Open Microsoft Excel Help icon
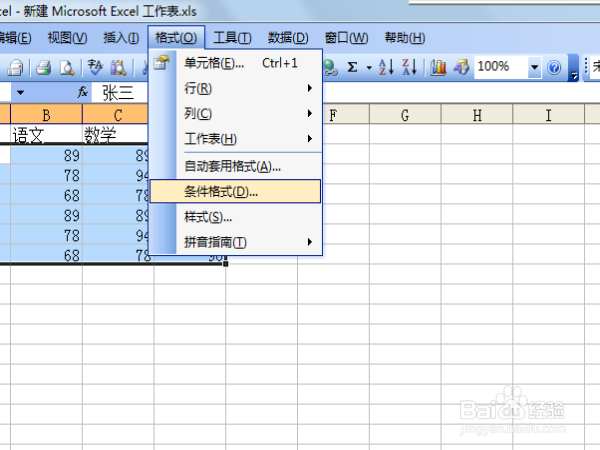The width and height of the screenshot is (600, 450). click(554, 68)
